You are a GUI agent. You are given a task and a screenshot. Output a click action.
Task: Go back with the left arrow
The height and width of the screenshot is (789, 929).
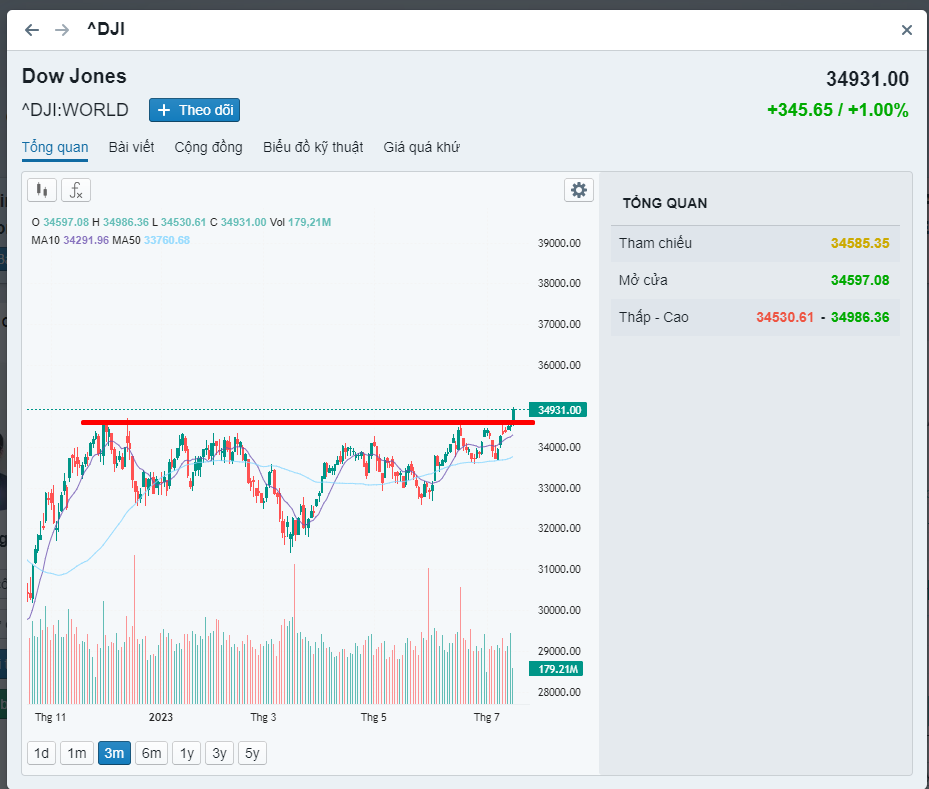32,30
